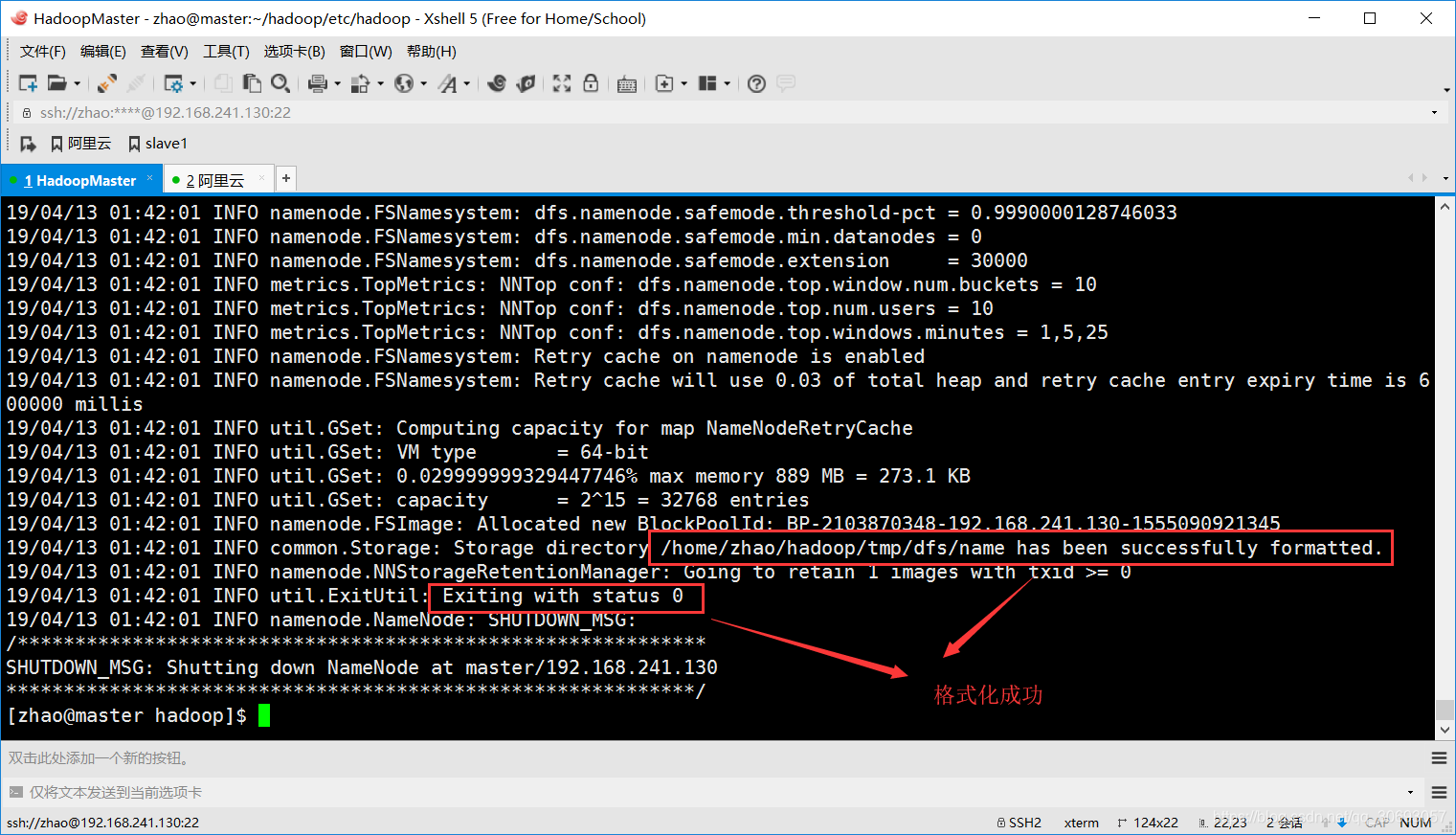Click the Paste clipboard icon
This screenshot has height=835, width=1456.
pyautogui.click(x=252, y=83)
